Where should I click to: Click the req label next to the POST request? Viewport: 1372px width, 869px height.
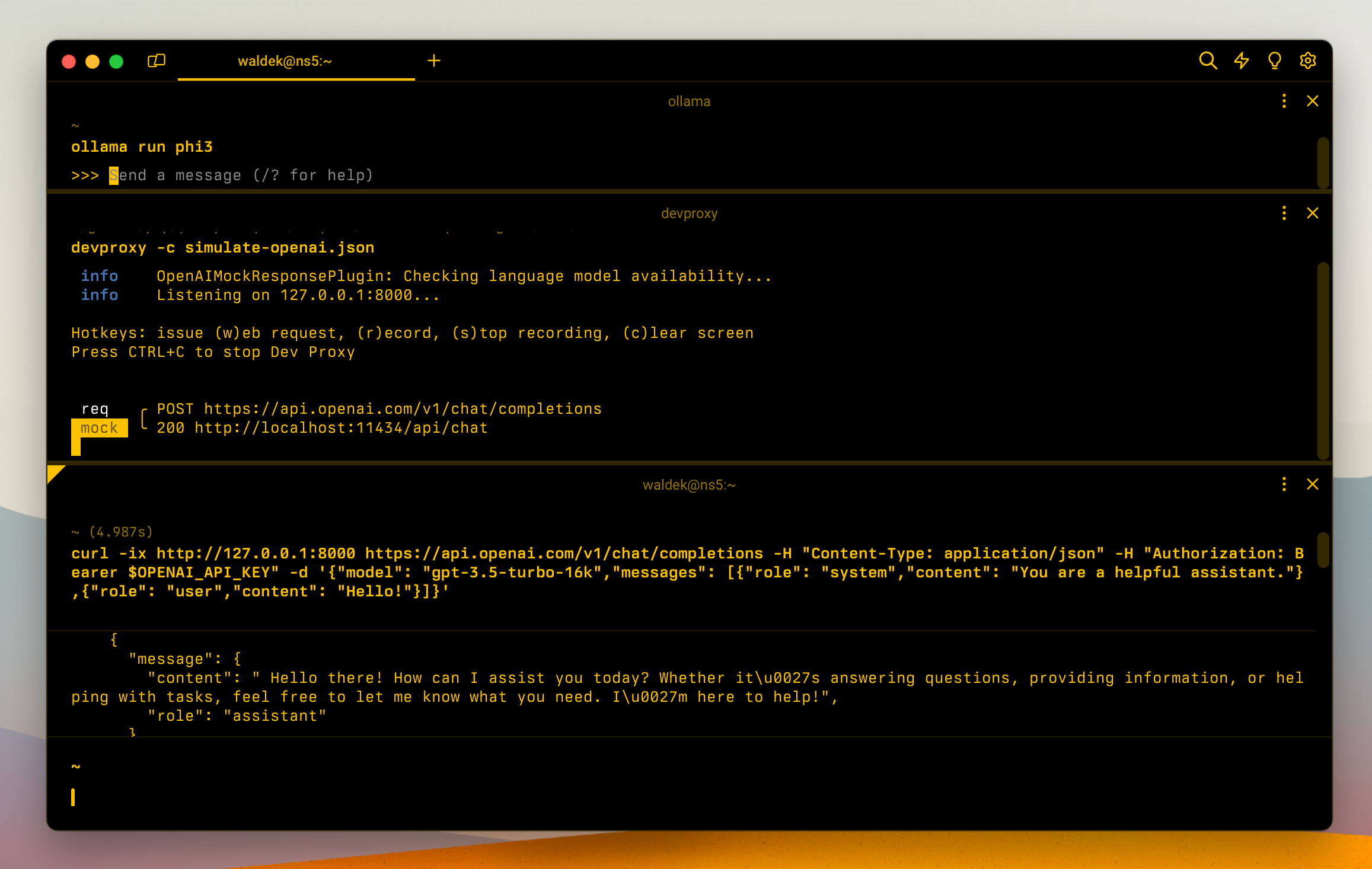click(96, 408)
